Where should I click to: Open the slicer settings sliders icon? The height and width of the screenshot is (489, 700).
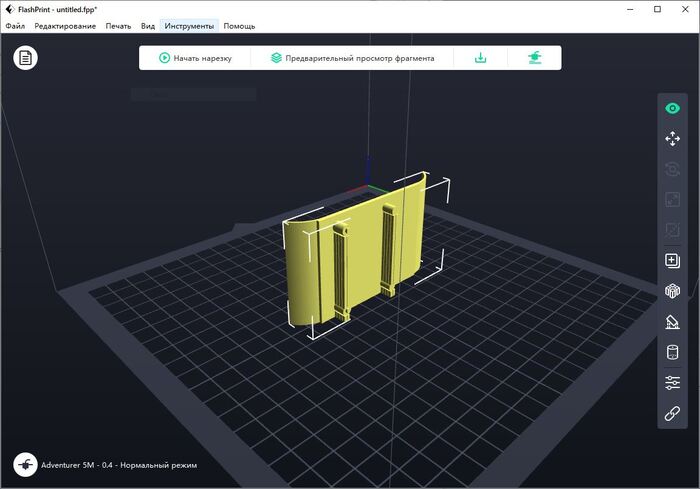tap(672, 383)
